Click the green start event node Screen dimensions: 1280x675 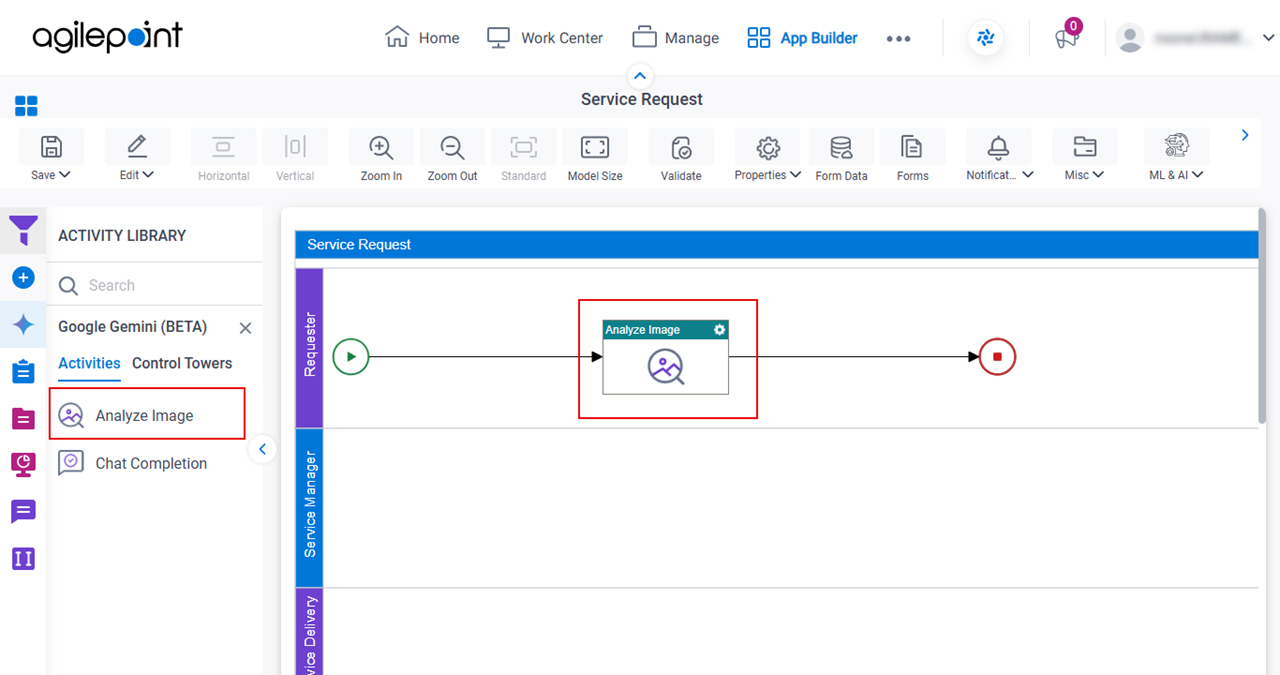click(x=351, y=356)
